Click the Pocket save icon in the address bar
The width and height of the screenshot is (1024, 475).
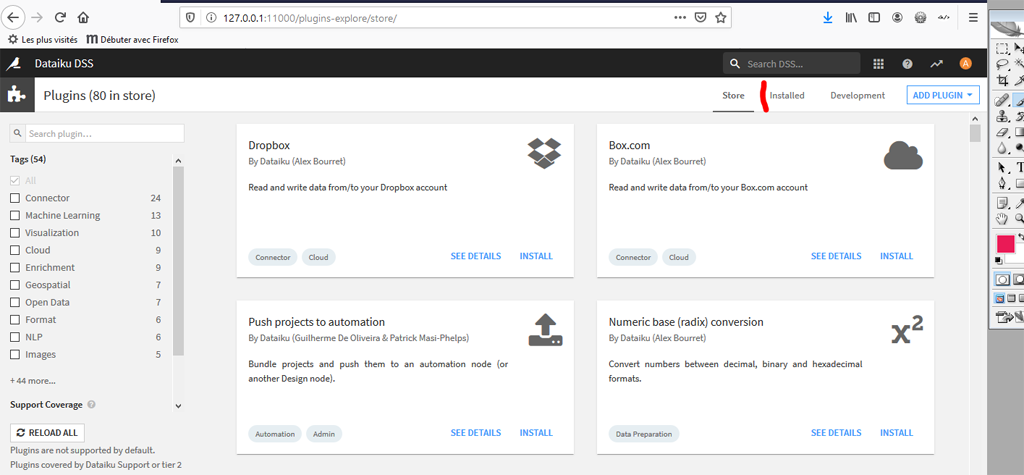[x=700, y=18]
